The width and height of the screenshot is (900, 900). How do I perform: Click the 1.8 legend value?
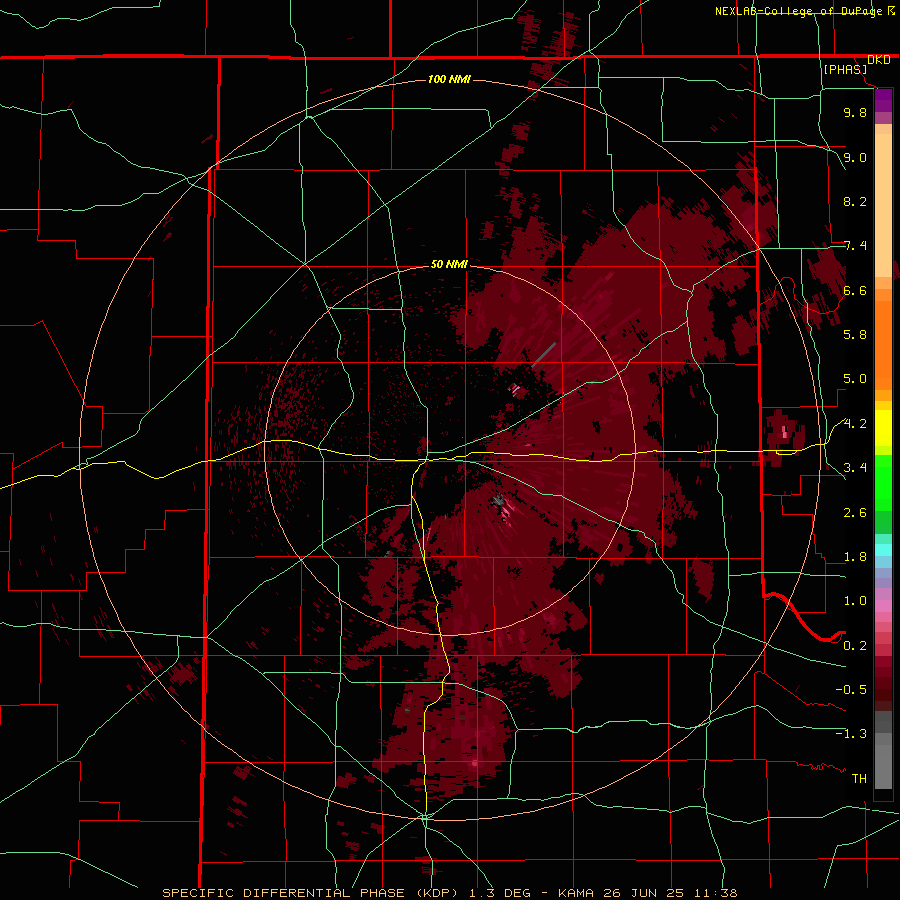(x=855, y=557)
